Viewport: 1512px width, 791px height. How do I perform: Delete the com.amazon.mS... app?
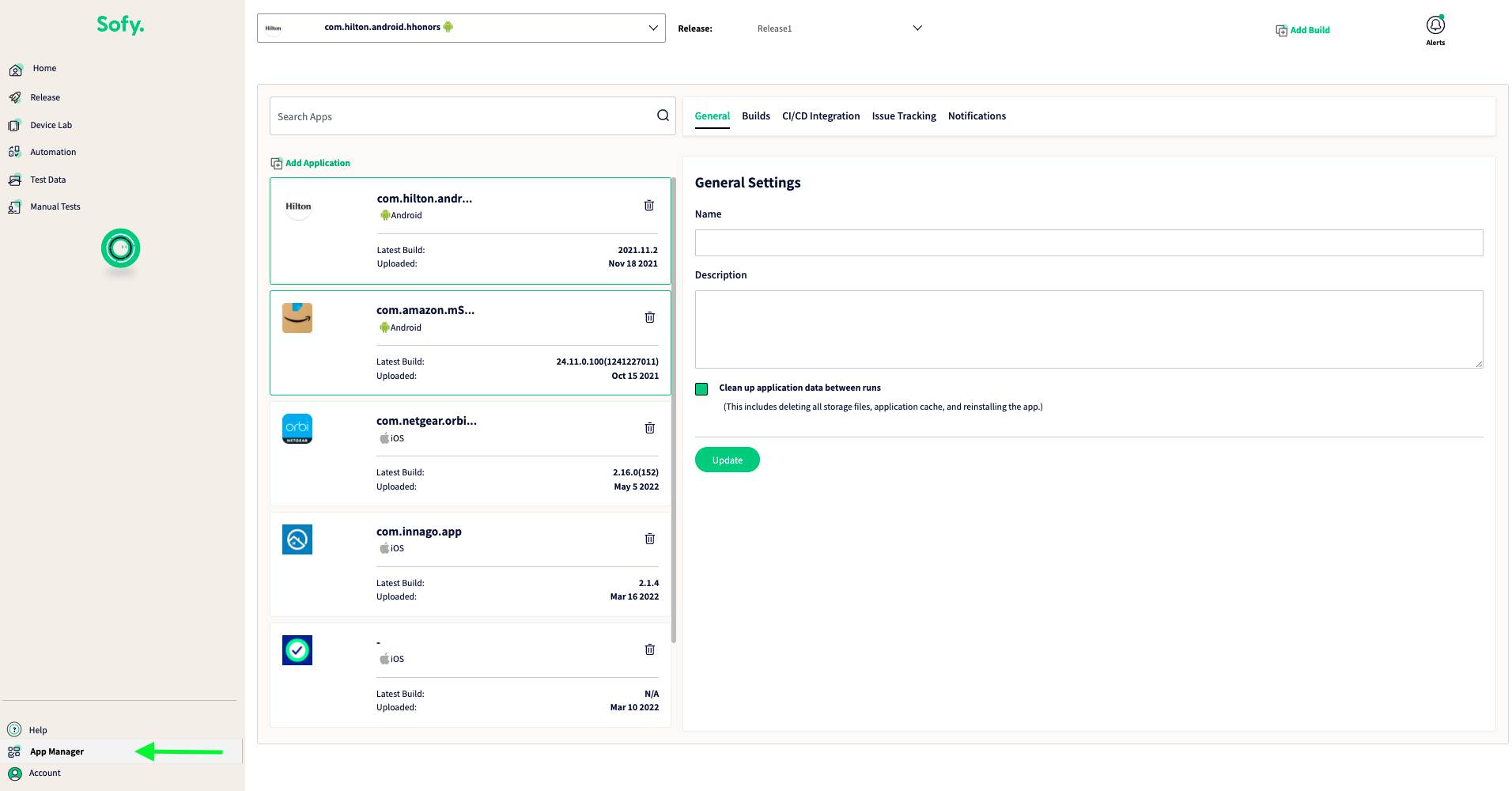(650, 317)
